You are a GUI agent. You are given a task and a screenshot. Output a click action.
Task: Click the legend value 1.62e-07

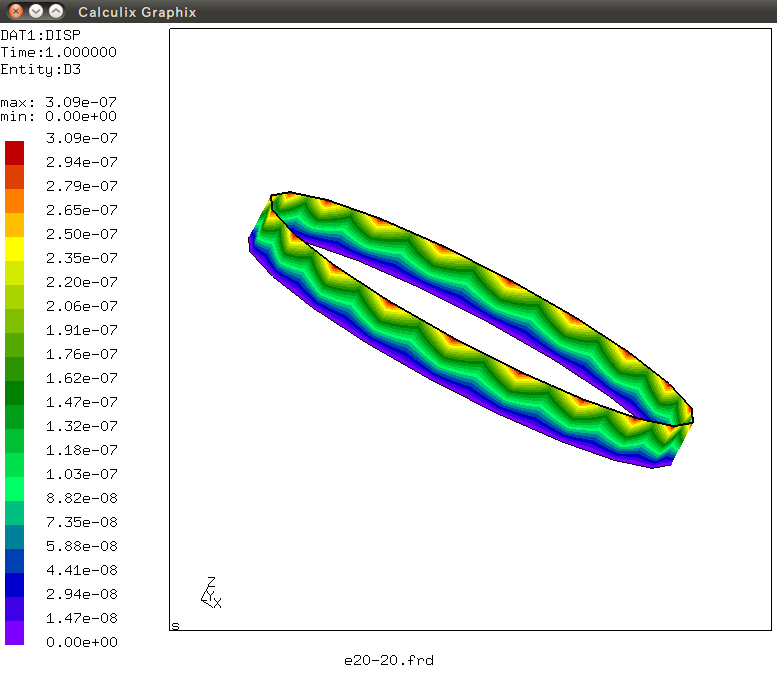click(82, 378)
